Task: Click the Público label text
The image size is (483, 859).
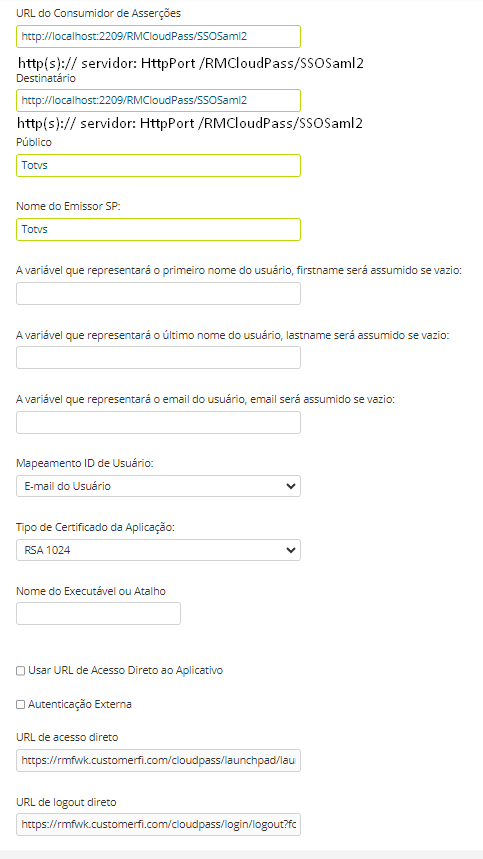Action: 34,142
